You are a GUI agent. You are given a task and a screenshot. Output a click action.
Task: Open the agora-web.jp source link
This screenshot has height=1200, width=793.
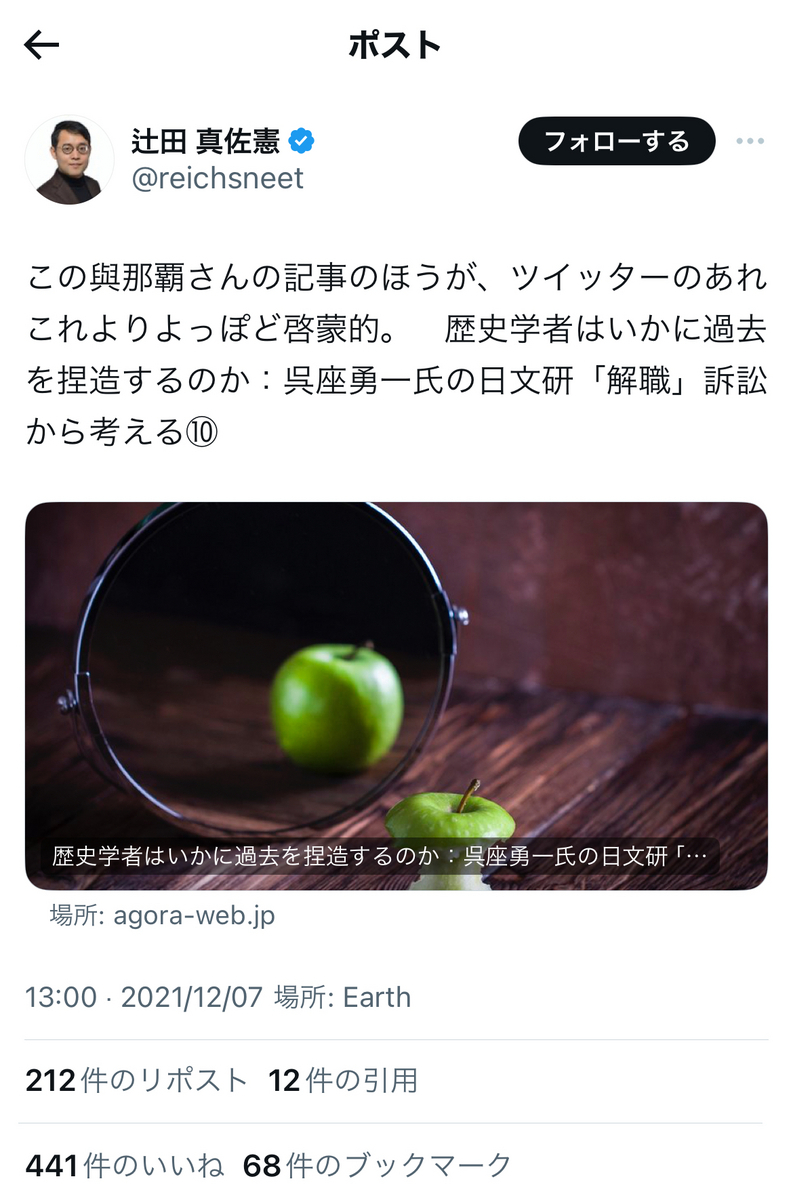[162, 915]
